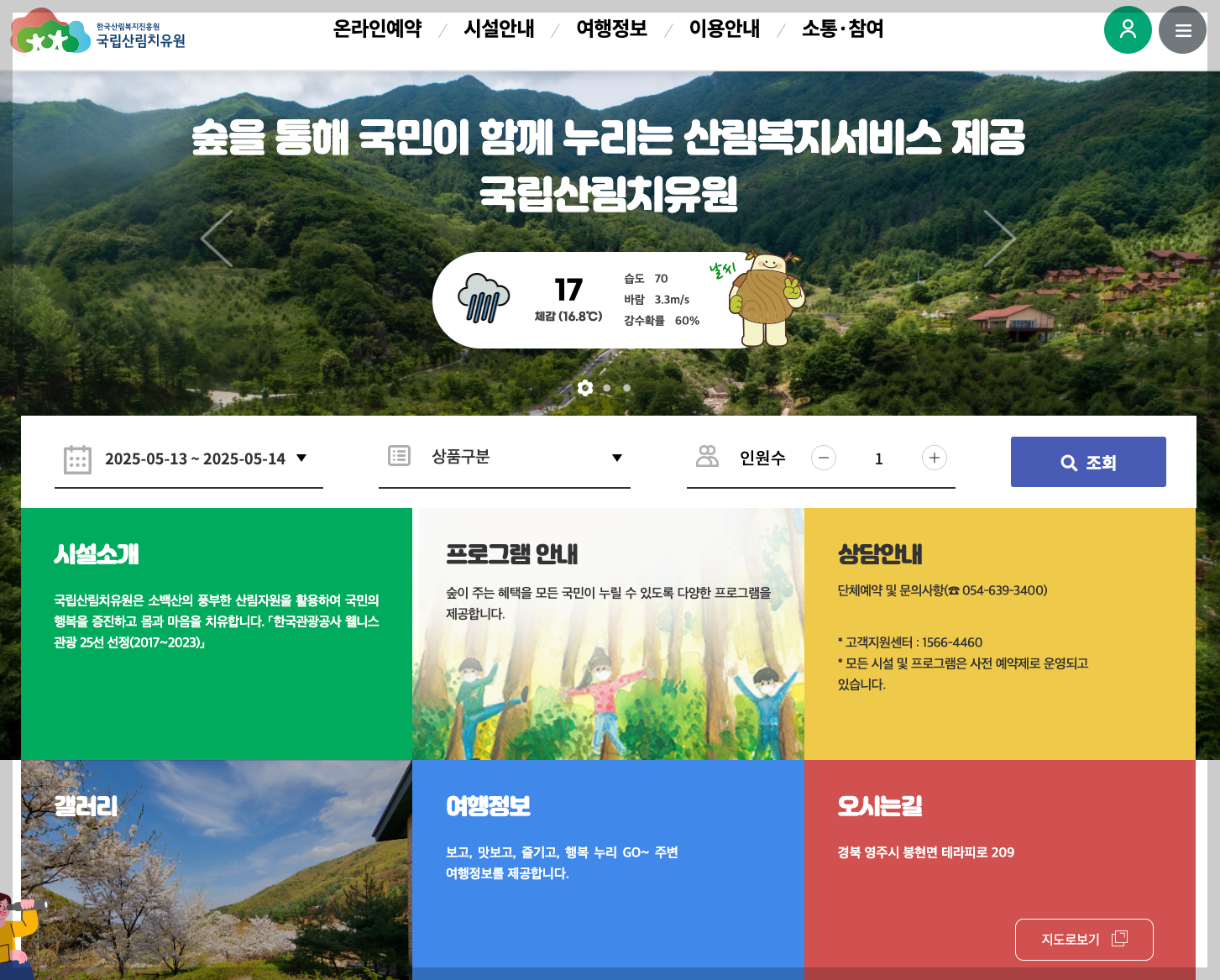Open the 온라인예약 menu
The width and height of the screenshot is (1220, 980).
(x=377, y=29)
